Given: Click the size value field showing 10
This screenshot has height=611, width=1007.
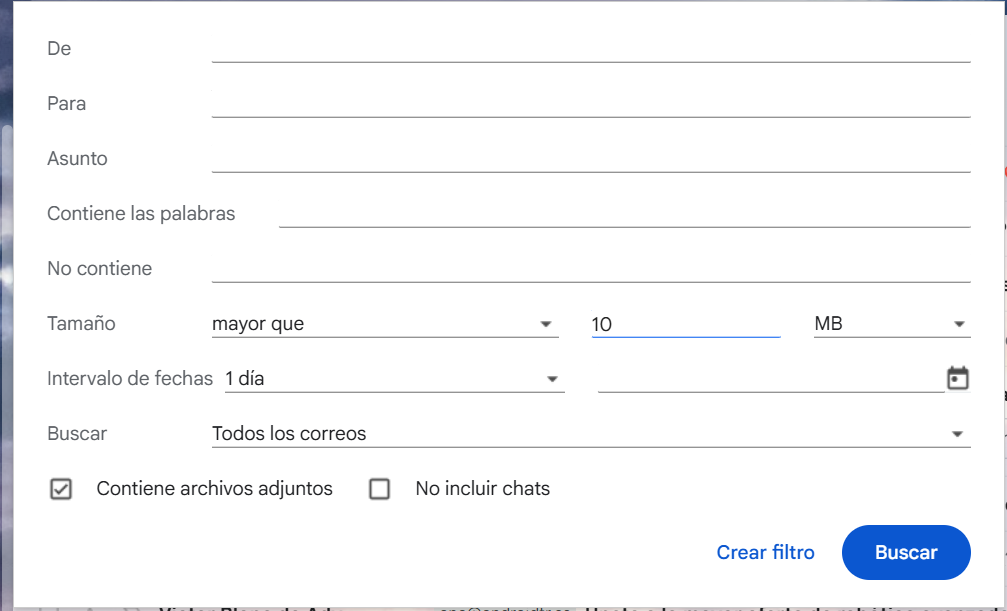Looking at the screenshot, I should pyautogui.click(x=685, y=324).
